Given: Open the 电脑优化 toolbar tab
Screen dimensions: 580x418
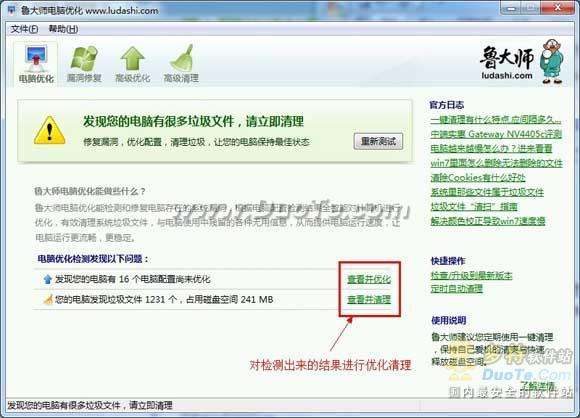Looking at the screenshot, I should click(x=36, y=64).
